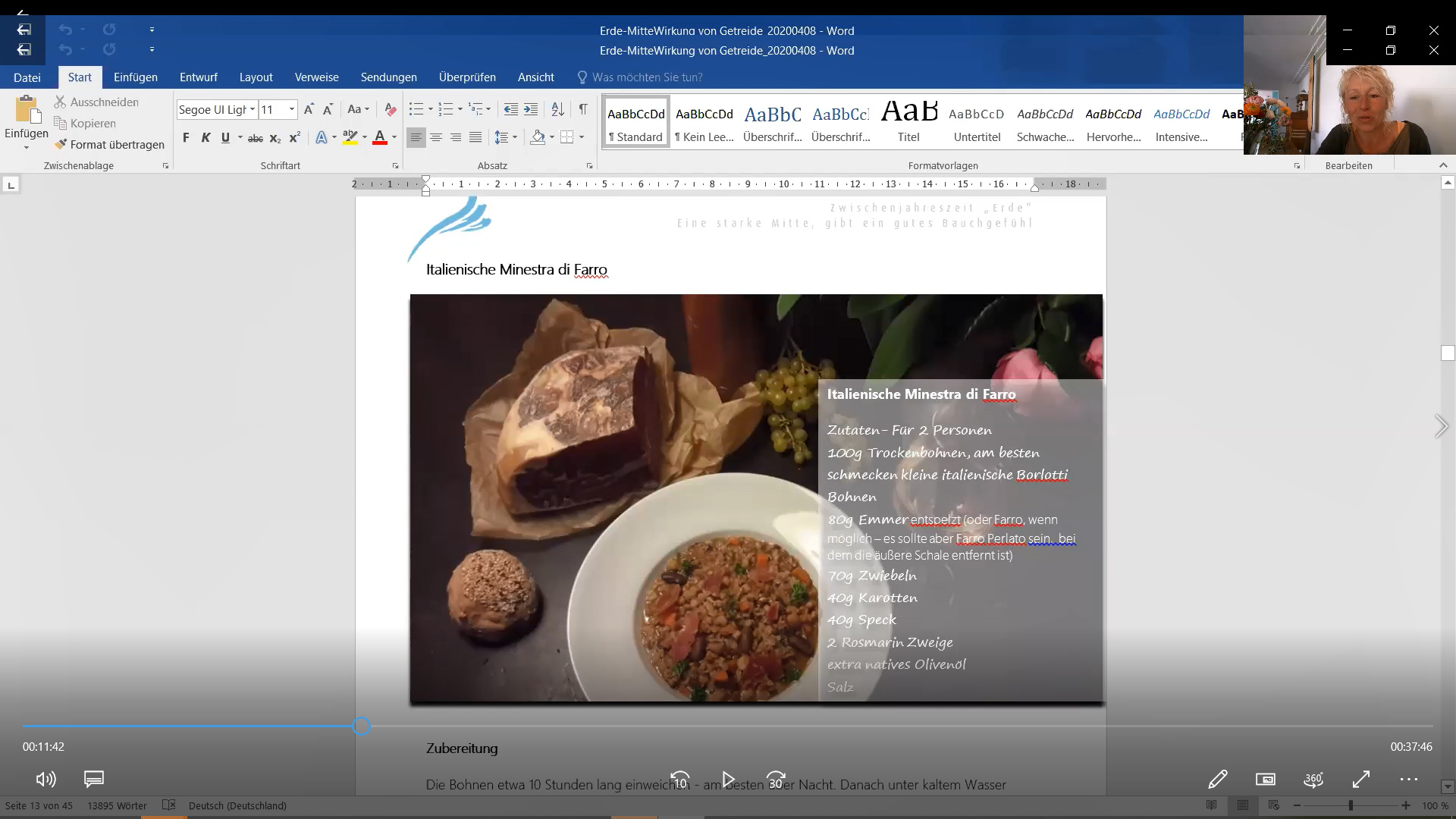Open the Datei tab
The height and width of the screenshot is (819, 1456).
tap(27, 77)
